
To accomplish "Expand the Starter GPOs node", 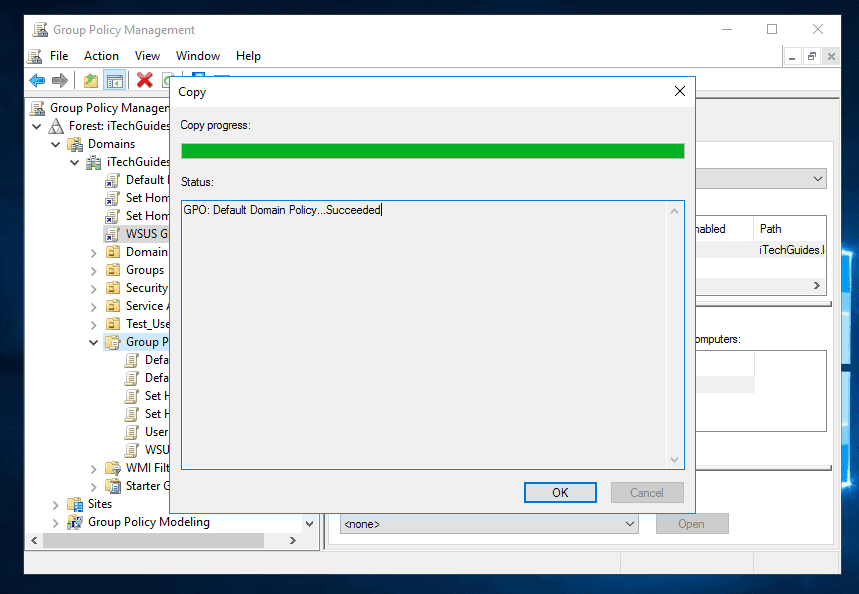I will [x=94, y=487].
